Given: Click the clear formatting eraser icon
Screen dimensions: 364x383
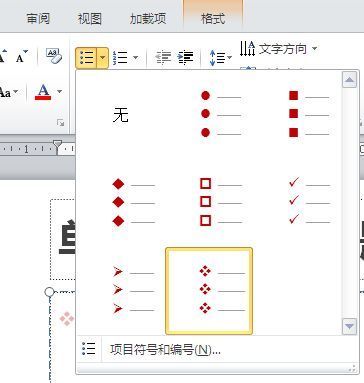Looking at the screenshot, I should pyautogui.click(x=54, y=56).
